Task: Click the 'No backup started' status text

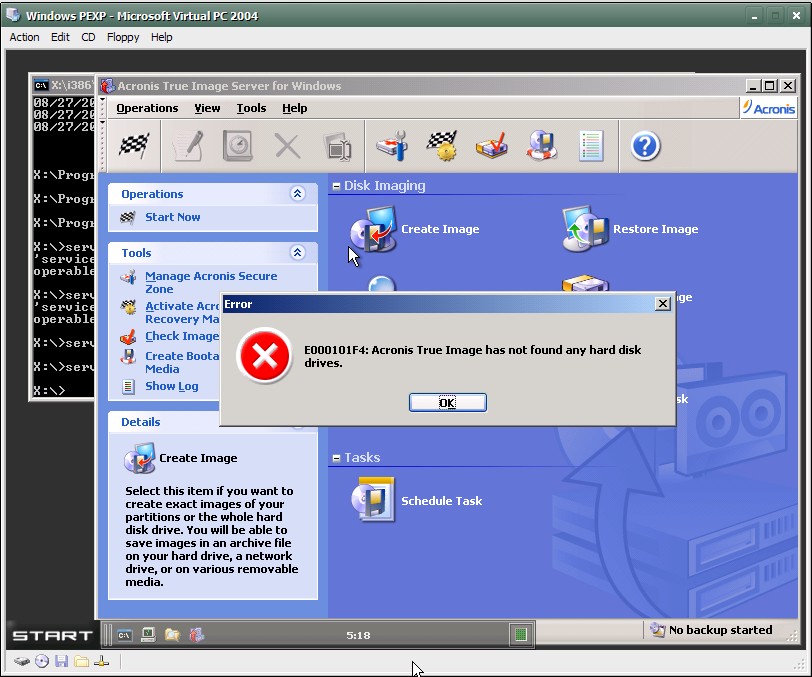Action: (x=720, y=630)
